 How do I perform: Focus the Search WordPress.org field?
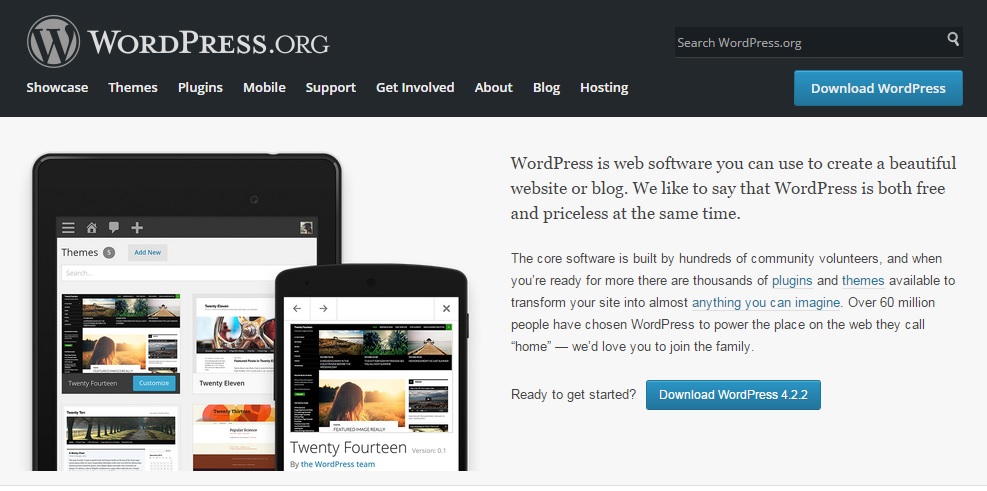tap(809, 43)
